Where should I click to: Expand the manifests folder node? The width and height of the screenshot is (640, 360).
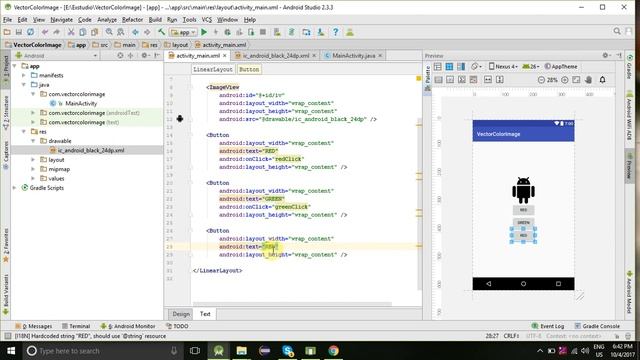click(x=24, y=75)
